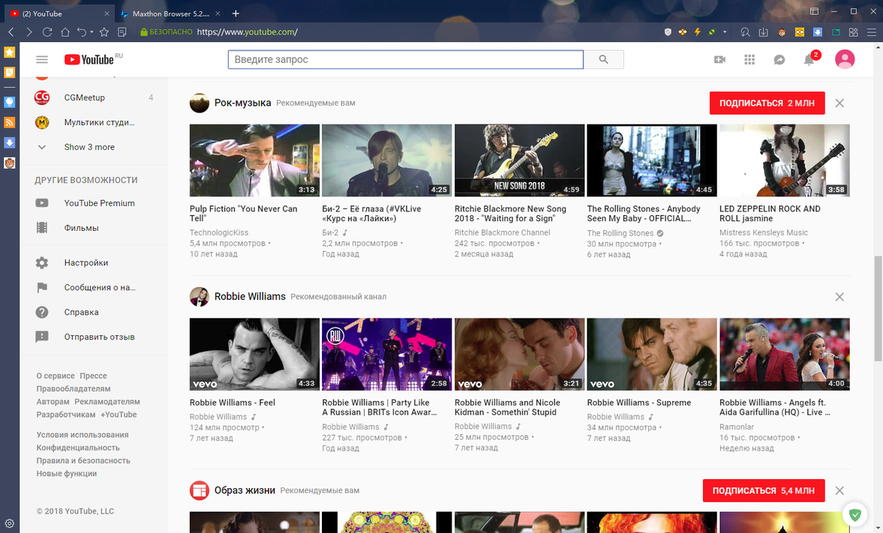This screenshot has height=533, width=883.
Task: Open the notifications bell
Action: coord(809,59)
